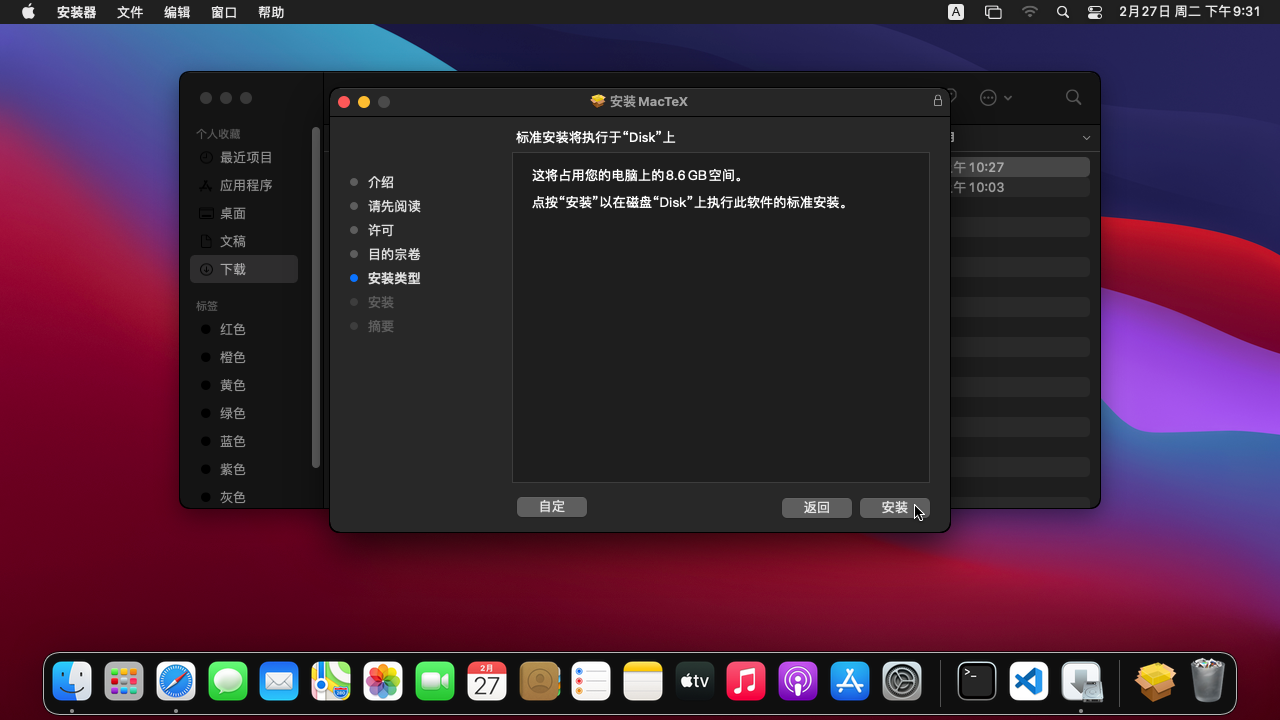
Task: Open the 帮助 menu
Action: pos(271,12)
